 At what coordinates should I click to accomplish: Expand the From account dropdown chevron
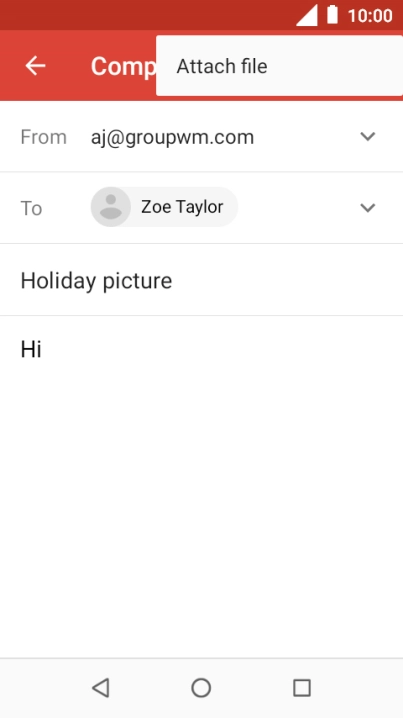click(x=368, y=136)
